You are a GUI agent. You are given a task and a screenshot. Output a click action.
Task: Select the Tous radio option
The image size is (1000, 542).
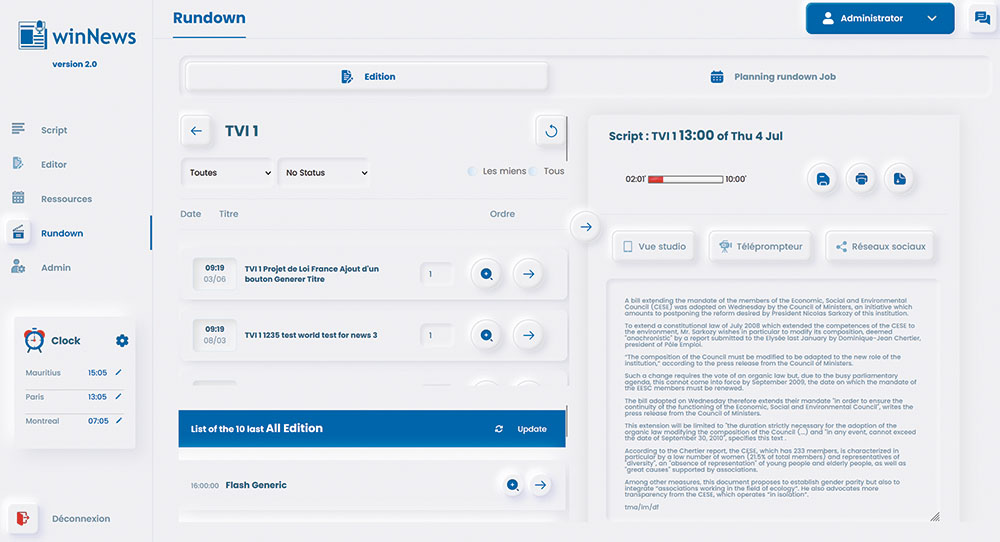click(x=534, y=172)
